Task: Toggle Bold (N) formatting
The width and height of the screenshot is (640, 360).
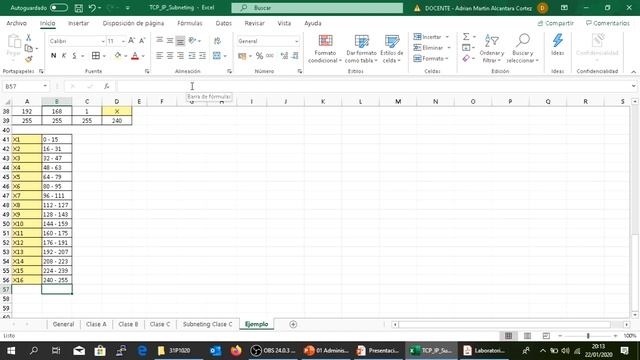Action: (x=53, y=56)
